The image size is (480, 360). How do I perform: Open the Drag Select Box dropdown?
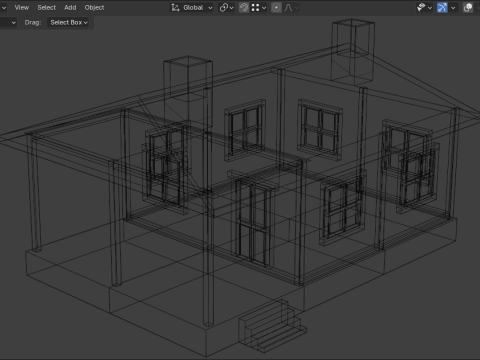coord(69,22)
